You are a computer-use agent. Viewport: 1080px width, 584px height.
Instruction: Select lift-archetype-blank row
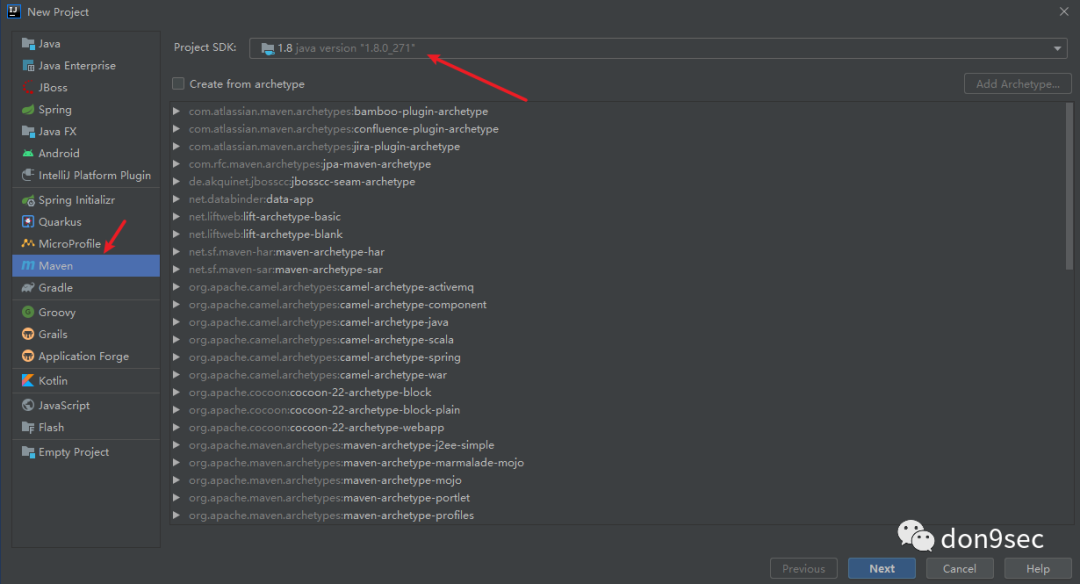tap(617, 234)
